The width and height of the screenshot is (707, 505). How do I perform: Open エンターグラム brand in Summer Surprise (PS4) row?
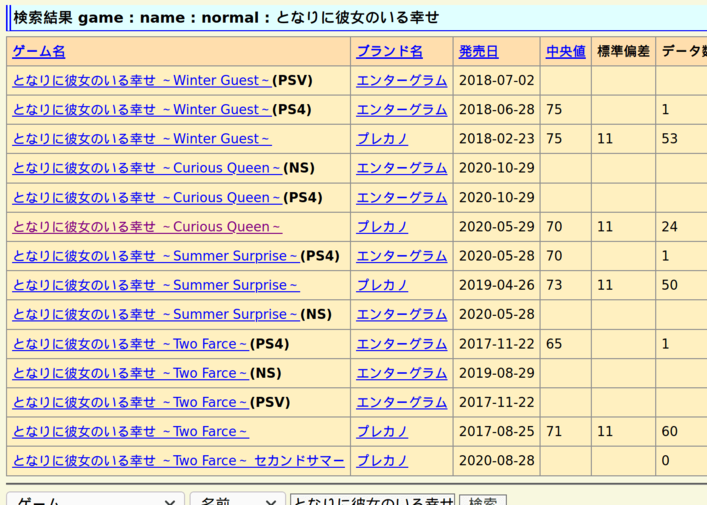tap(402, 256)
